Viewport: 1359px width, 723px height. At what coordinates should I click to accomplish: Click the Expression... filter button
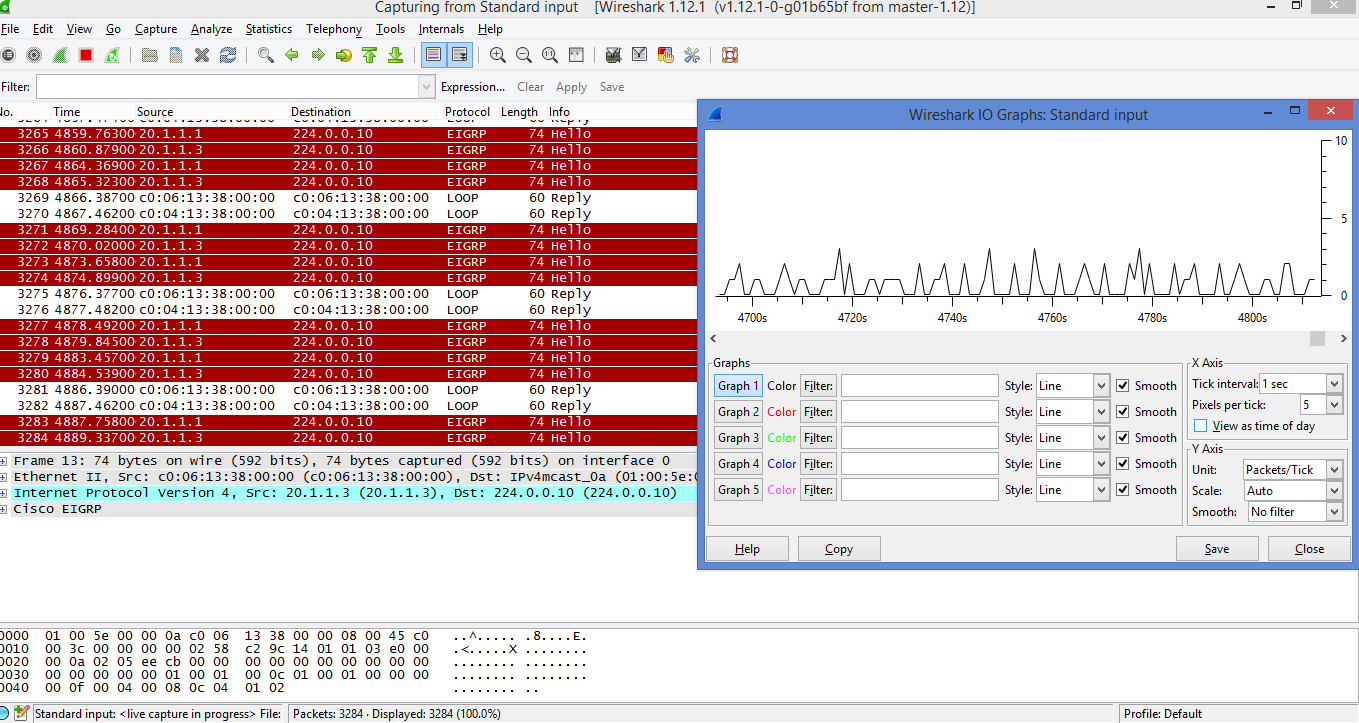pos(473,87)
